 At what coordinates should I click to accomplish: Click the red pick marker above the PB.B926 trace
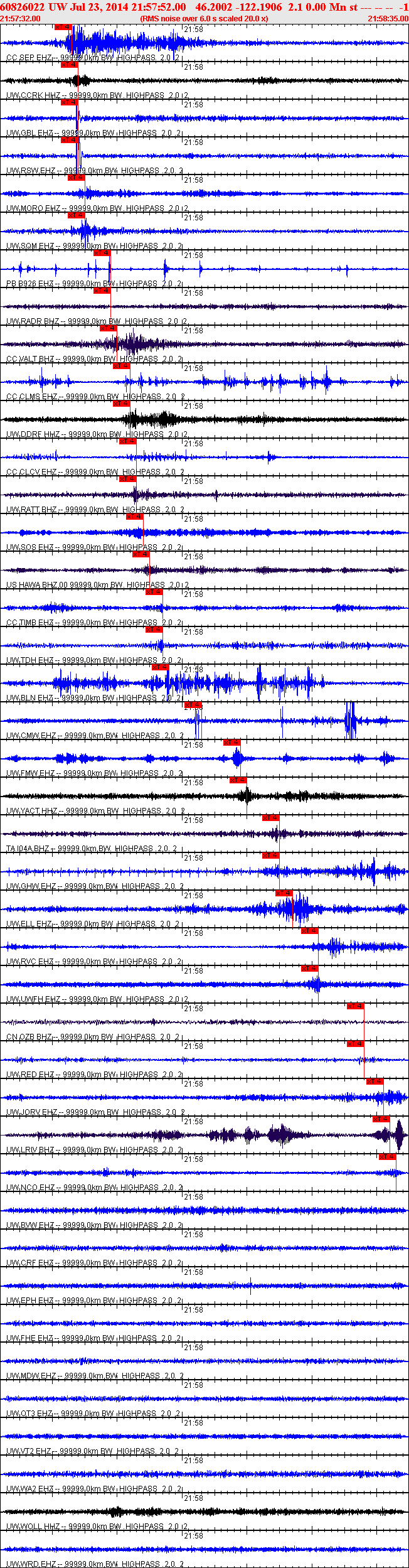coord(102,253)
